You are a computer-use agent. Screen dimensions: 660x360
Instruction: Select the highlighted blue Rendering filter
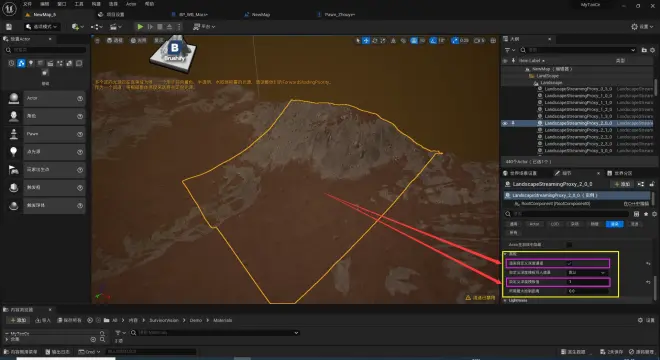point(615,224)
